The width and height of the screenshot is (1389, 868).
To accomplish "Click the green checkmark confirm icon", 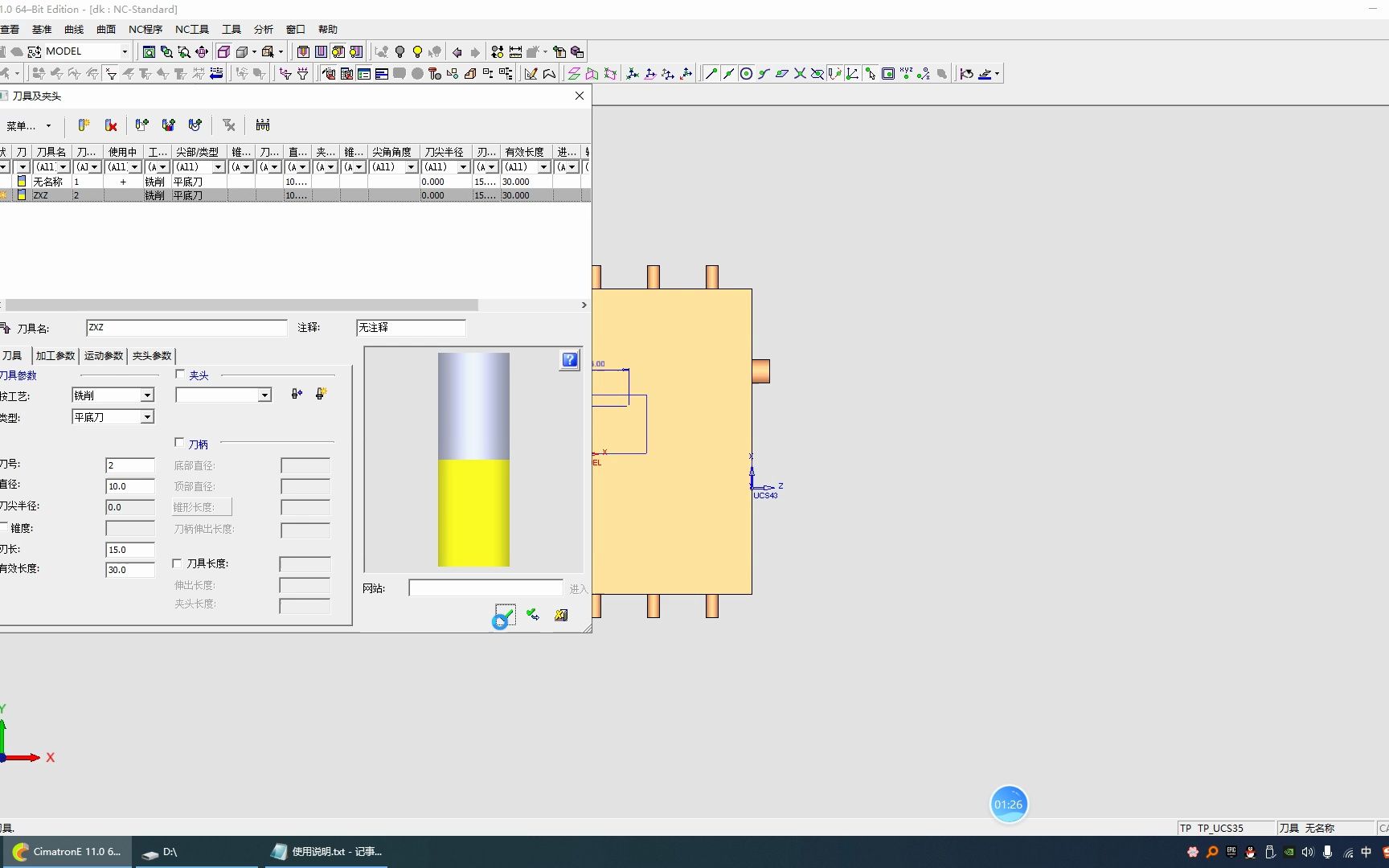I will pos(505,615).
